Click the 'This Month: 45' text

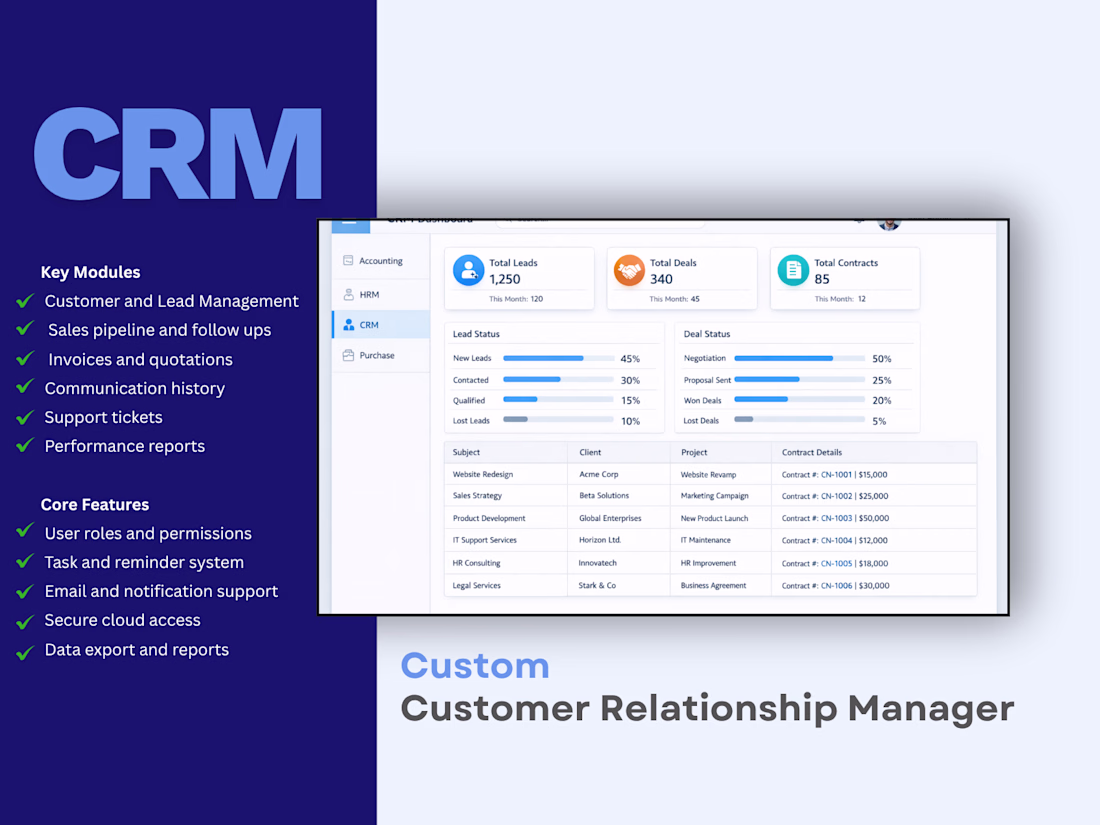674,299
